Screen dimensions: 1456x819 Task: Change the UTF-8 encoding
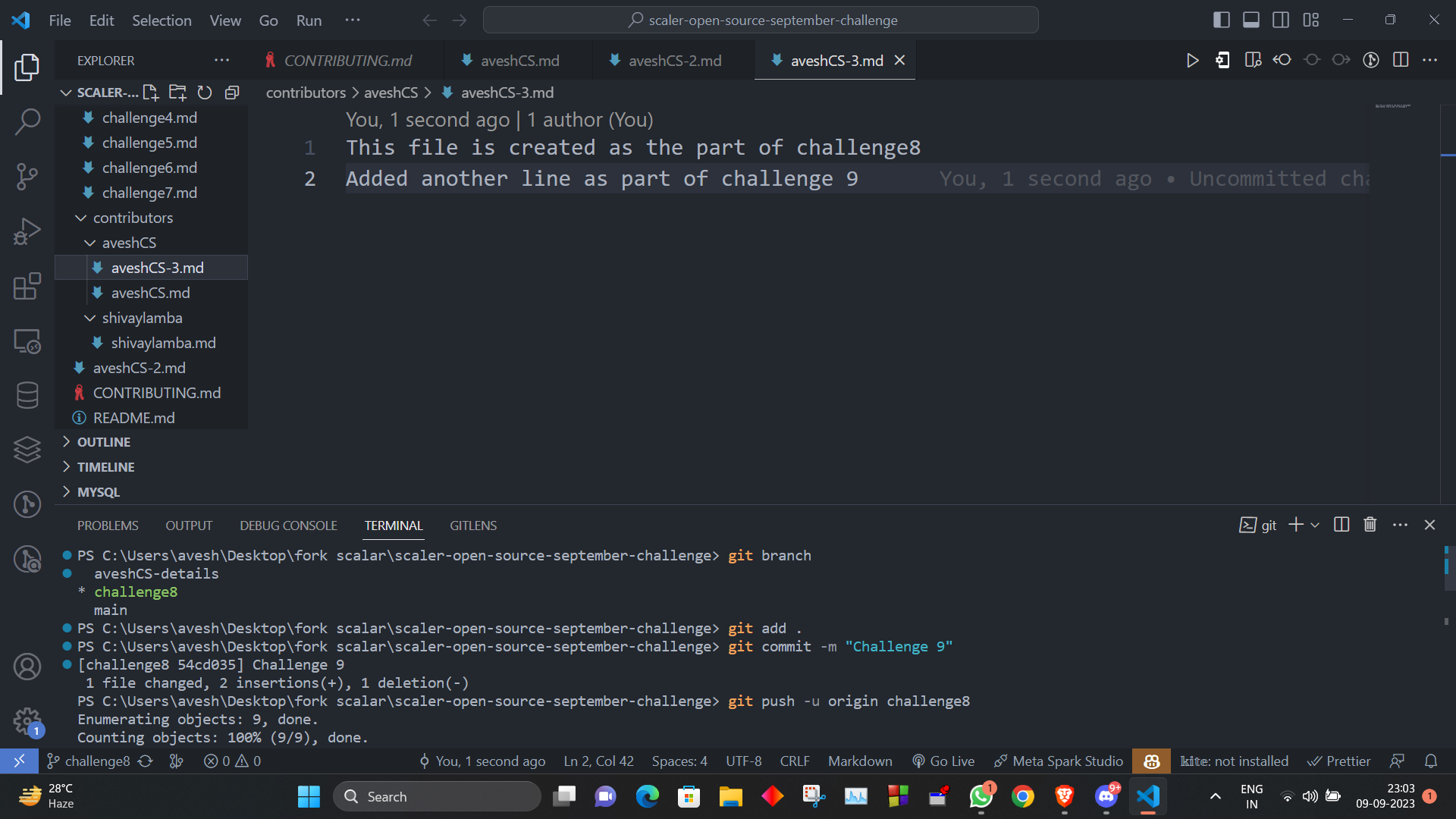click(x=743, y=761)
